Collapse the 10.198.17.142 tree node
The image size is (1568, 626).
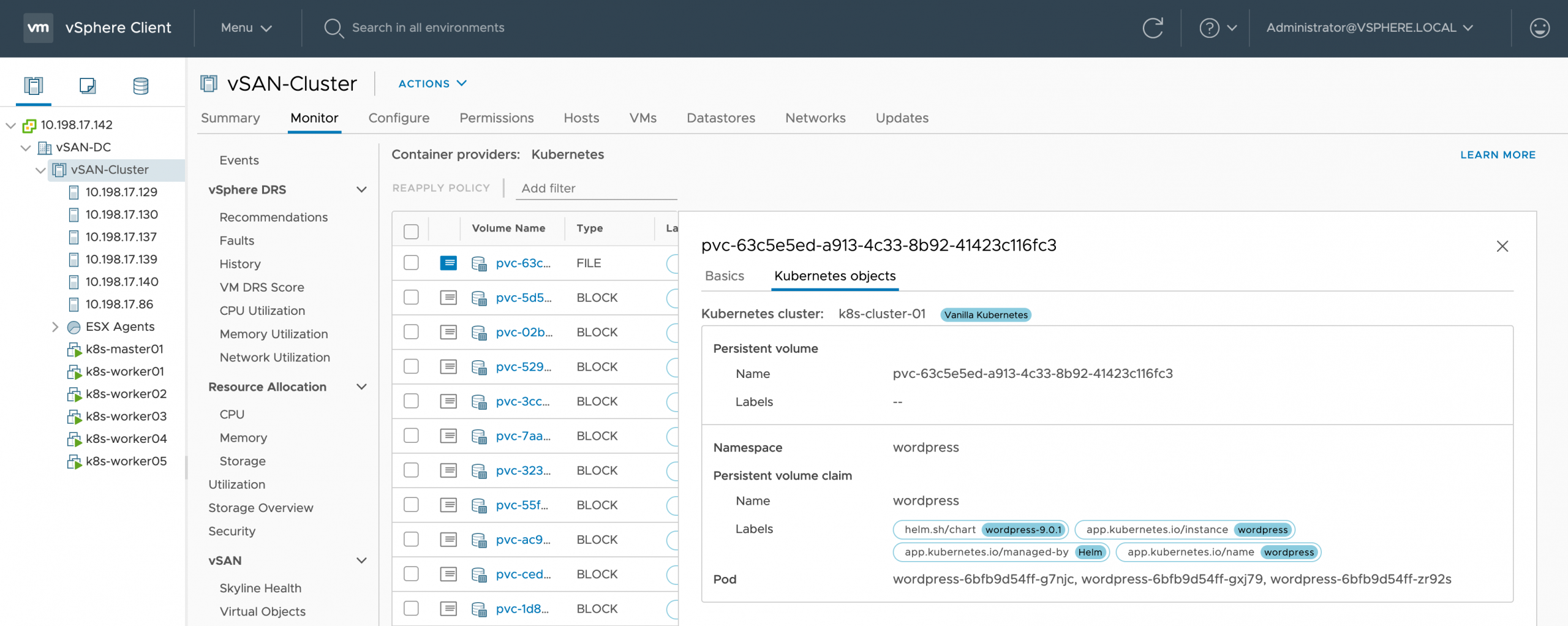tap(10, 126)
